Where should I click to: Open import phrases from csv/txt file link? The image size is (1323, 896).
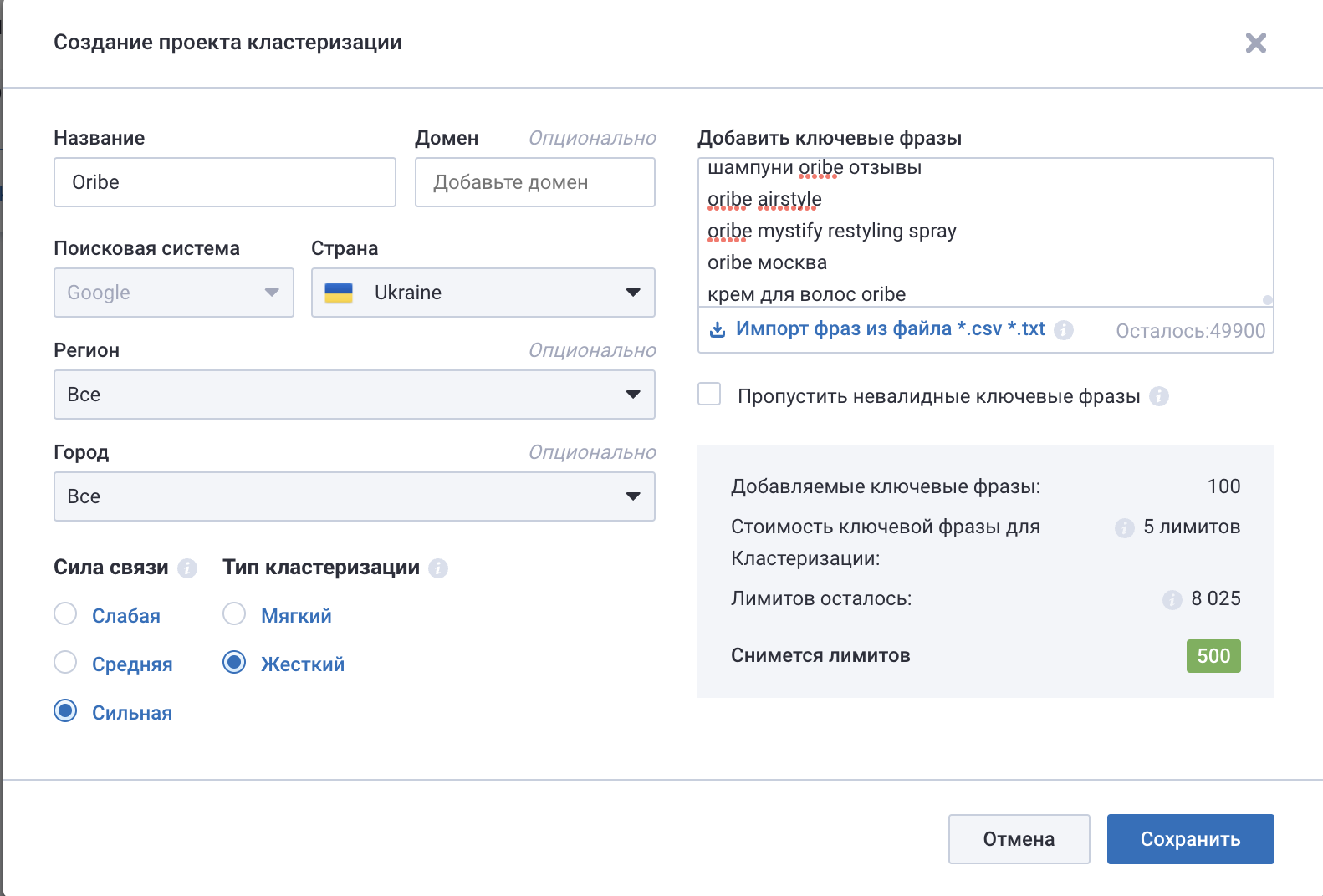(890, 329)
